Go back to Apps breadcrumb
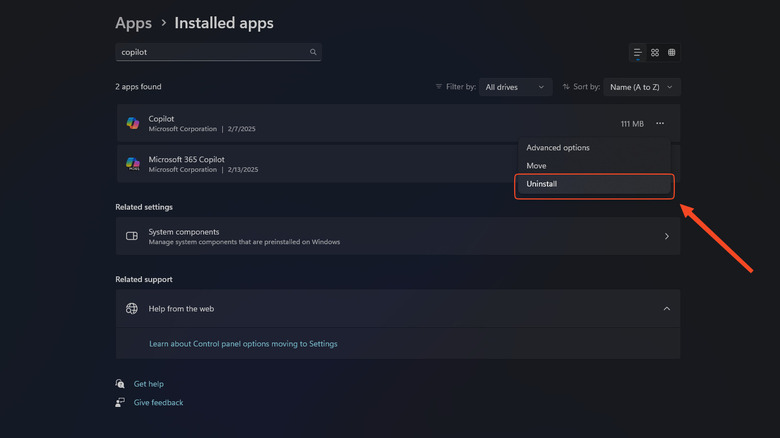Image resolution: width=780 pixels, height=438 pixels. [133, 23]
